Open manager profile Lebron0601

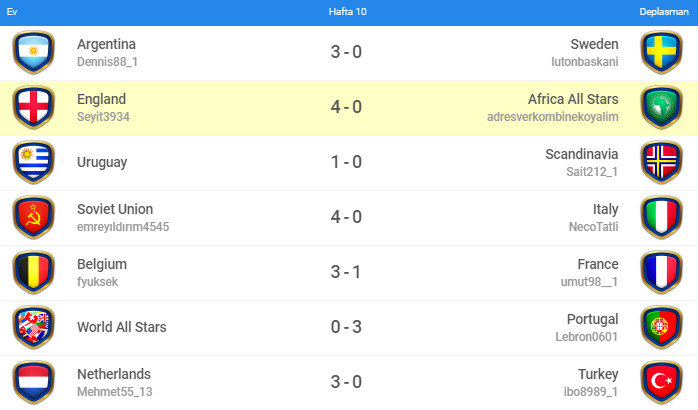(x=587, y=337)
